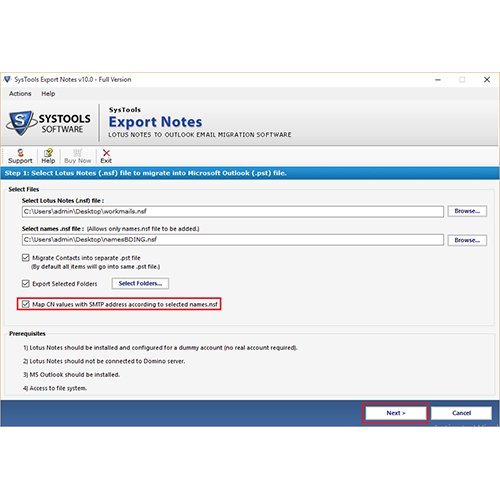
Task: Toggle Map CN values with SMTP address
Action: [26, 304]
